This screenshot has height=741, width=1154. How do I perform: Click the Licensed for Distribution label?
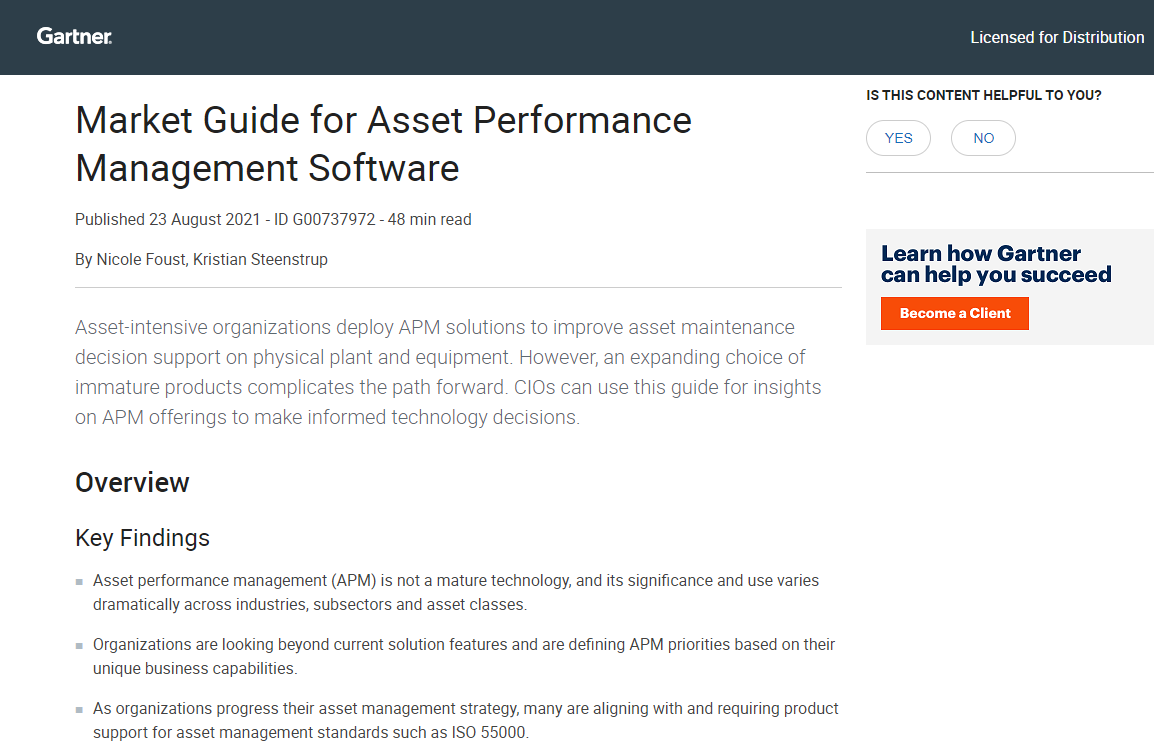1057,37
